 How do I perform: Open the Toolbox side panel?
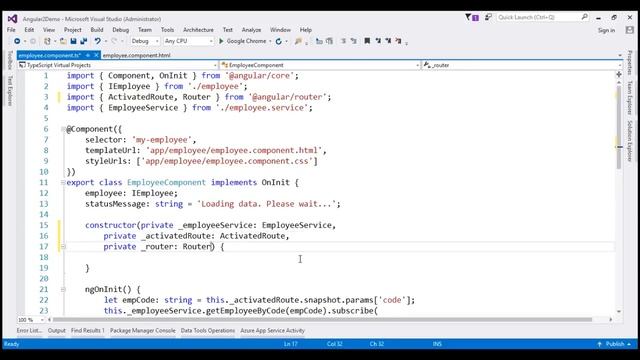tap(10, 60)
